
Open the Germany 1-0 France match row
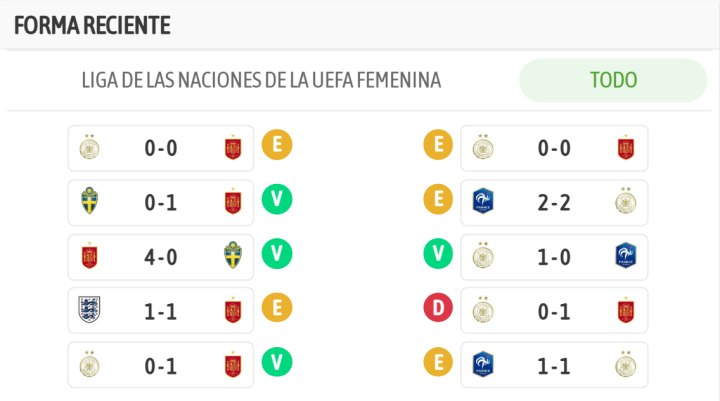(554, 256)
